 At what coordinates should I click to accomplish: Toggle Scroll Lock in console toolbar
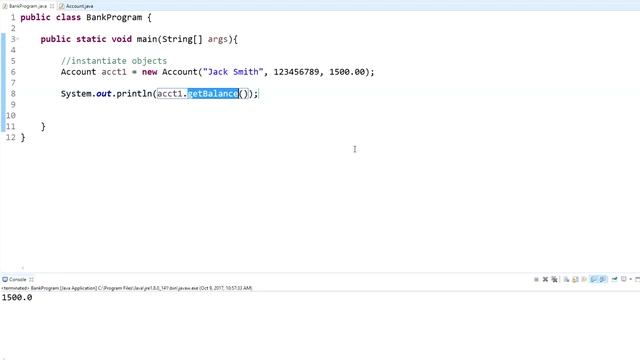click(576, 280)
